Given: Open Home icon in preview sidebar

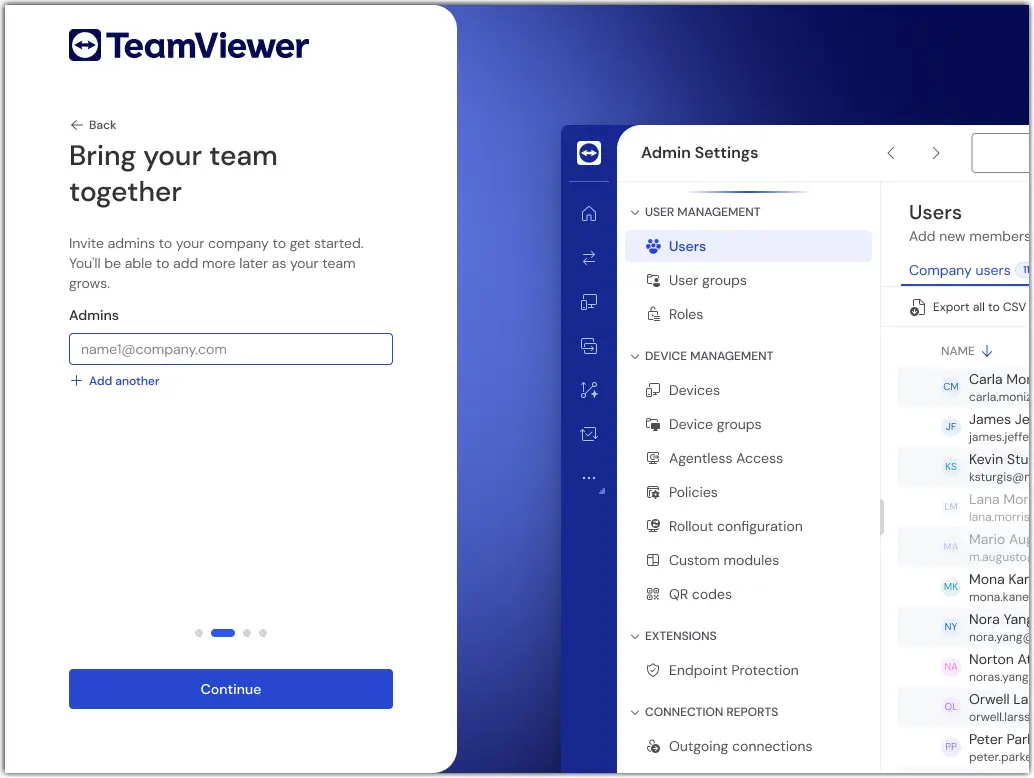Looking at the screenshot, I should tap(589, 214).
